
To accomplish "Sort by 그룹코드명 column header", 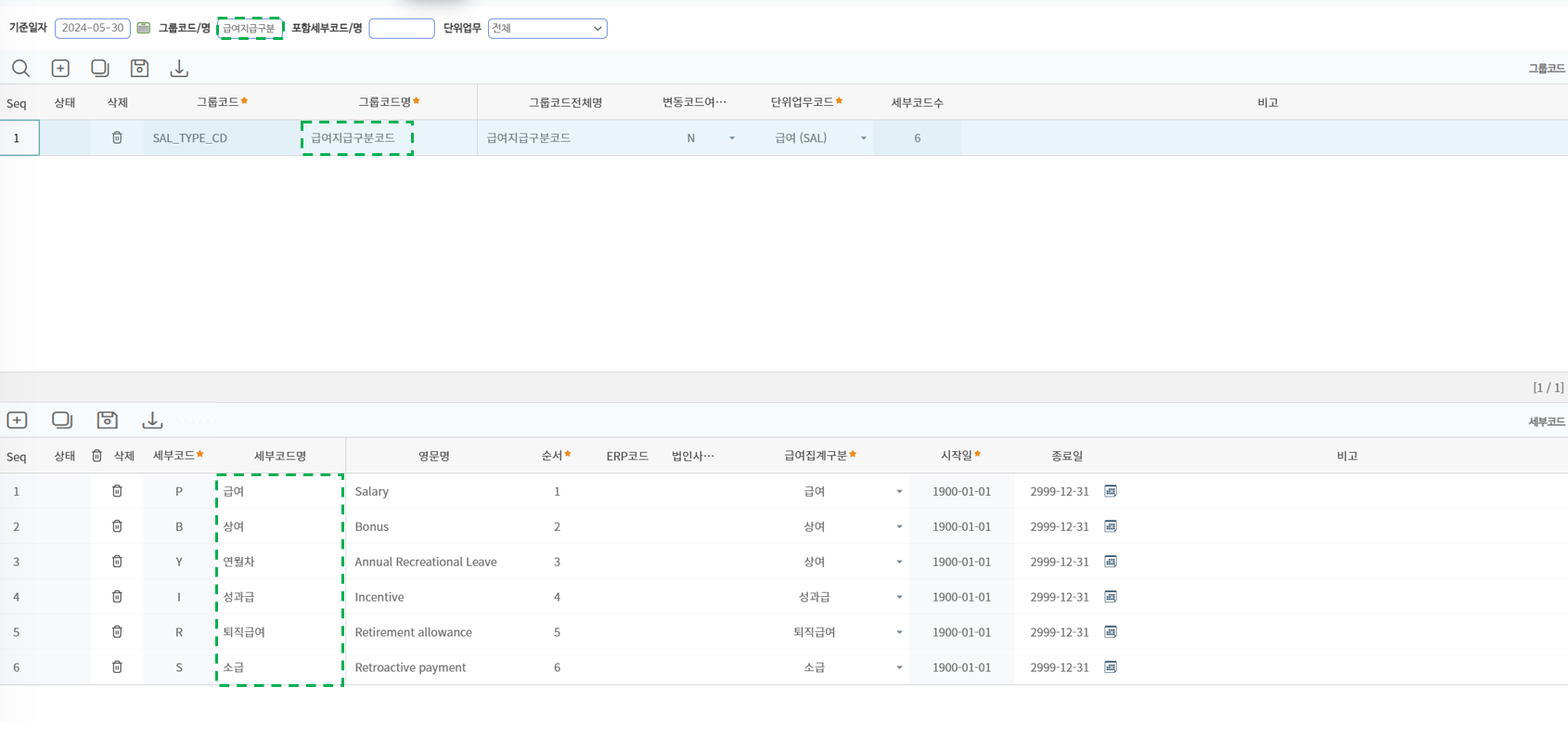I will 389,102.
